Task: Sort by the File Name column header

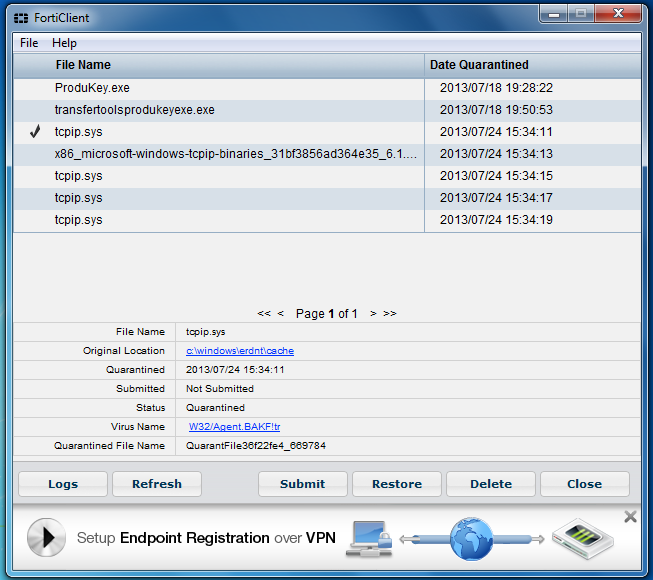Action: click(x=219, y=65)
